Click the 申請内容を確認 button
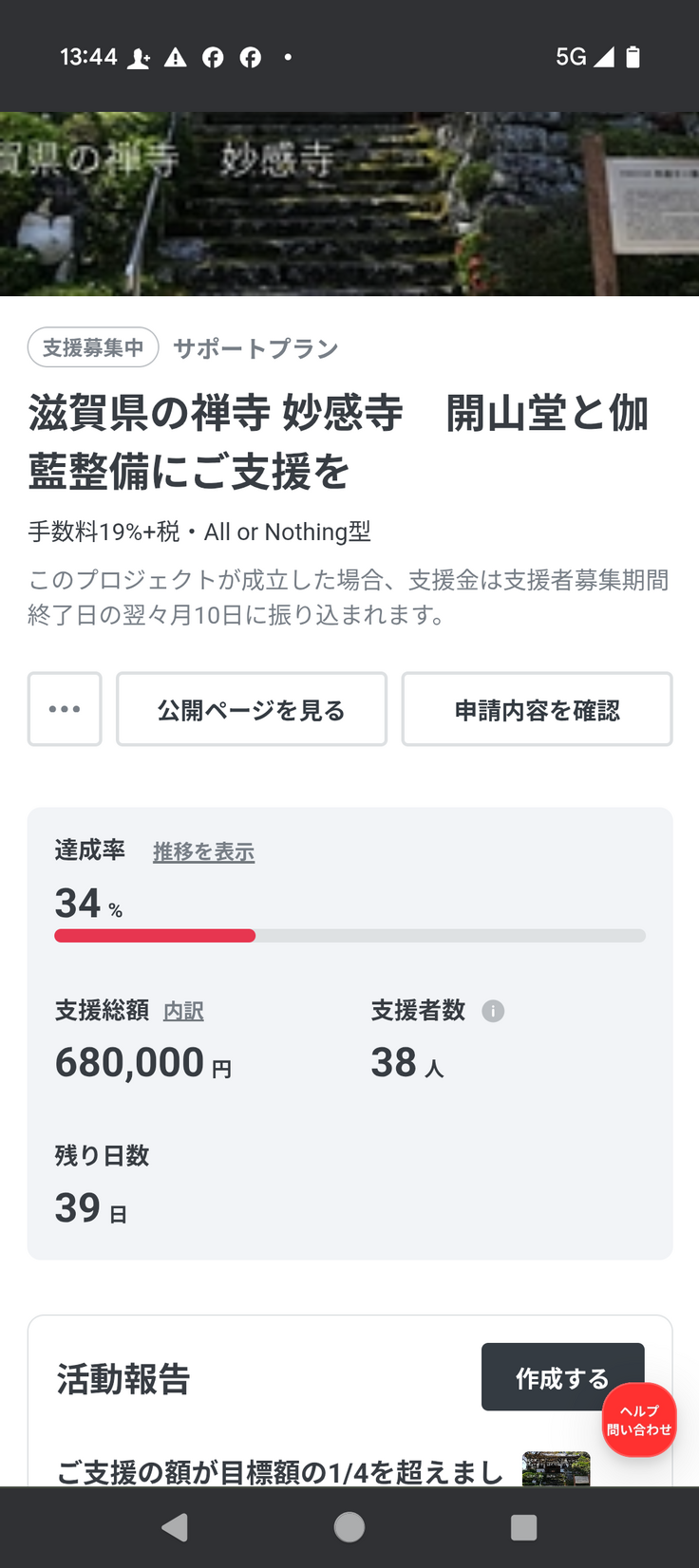Viewport: 699px width, 1568px height. click(x=537, y=709)
